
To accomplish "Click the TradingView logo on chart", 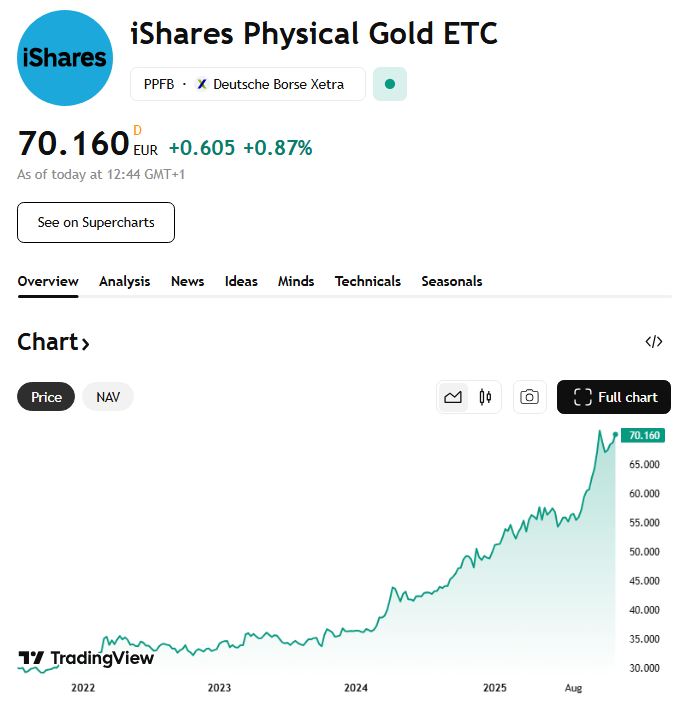I will point(87,658).
